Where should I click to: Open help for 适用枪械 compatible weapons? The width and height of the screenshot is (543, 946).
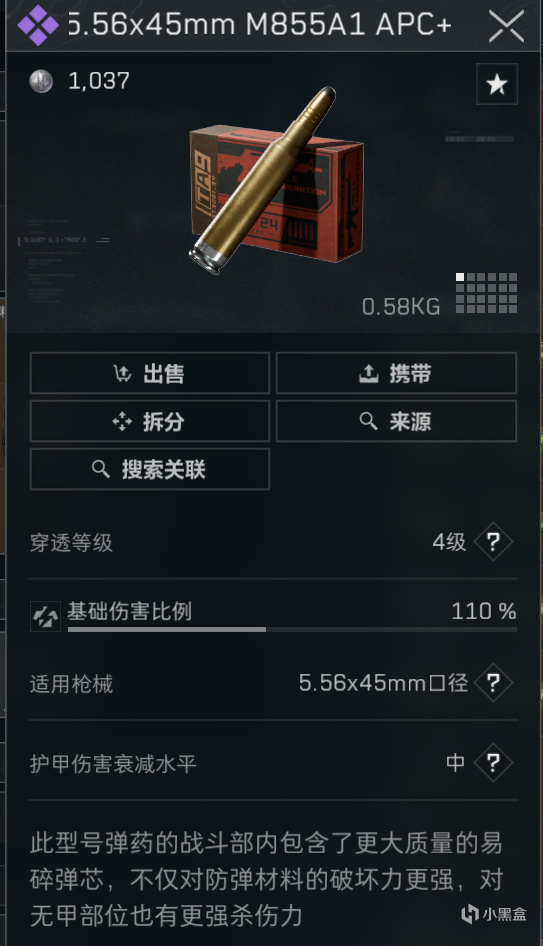click(x=493, y=683)
